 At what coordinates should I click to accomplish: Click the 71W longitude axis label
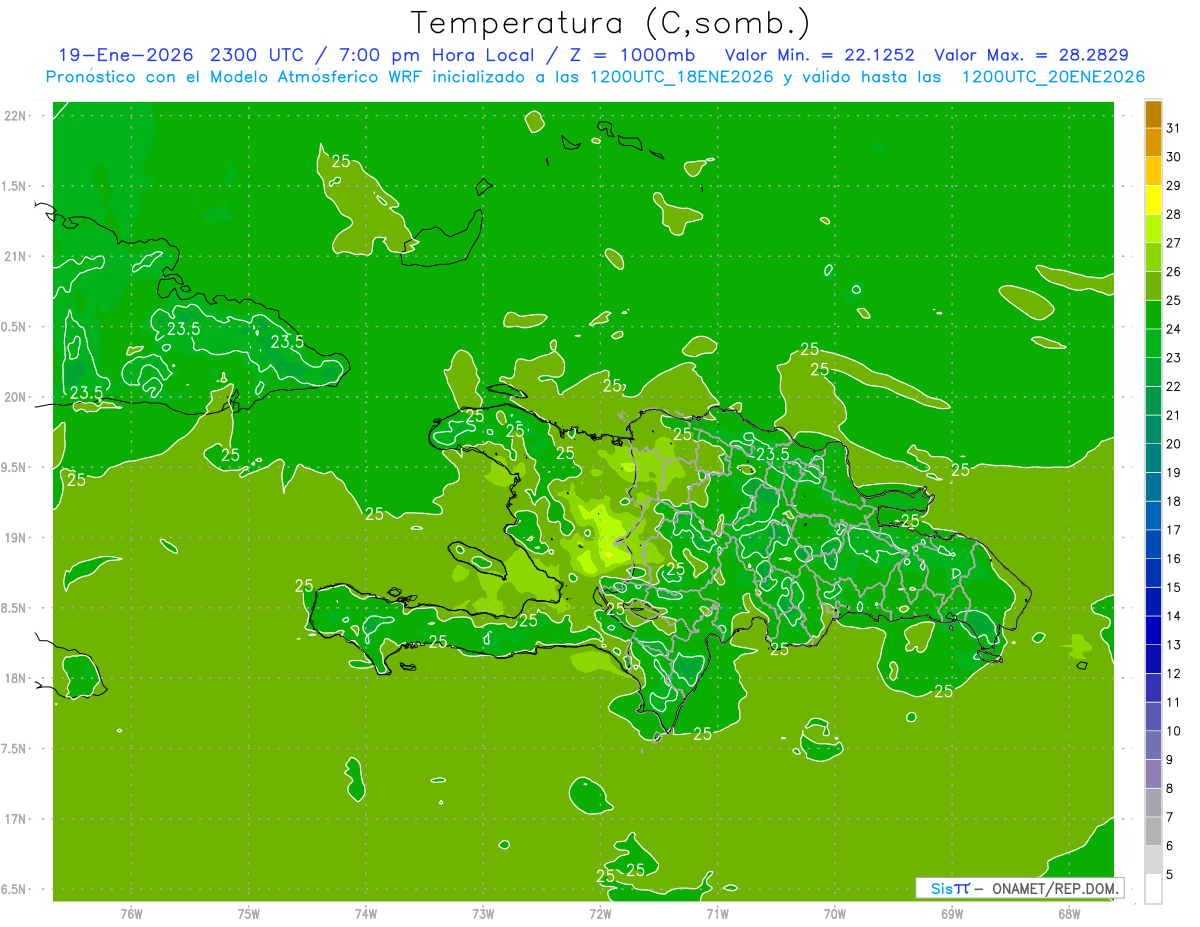pyautogui.click(x=717, y=914)
